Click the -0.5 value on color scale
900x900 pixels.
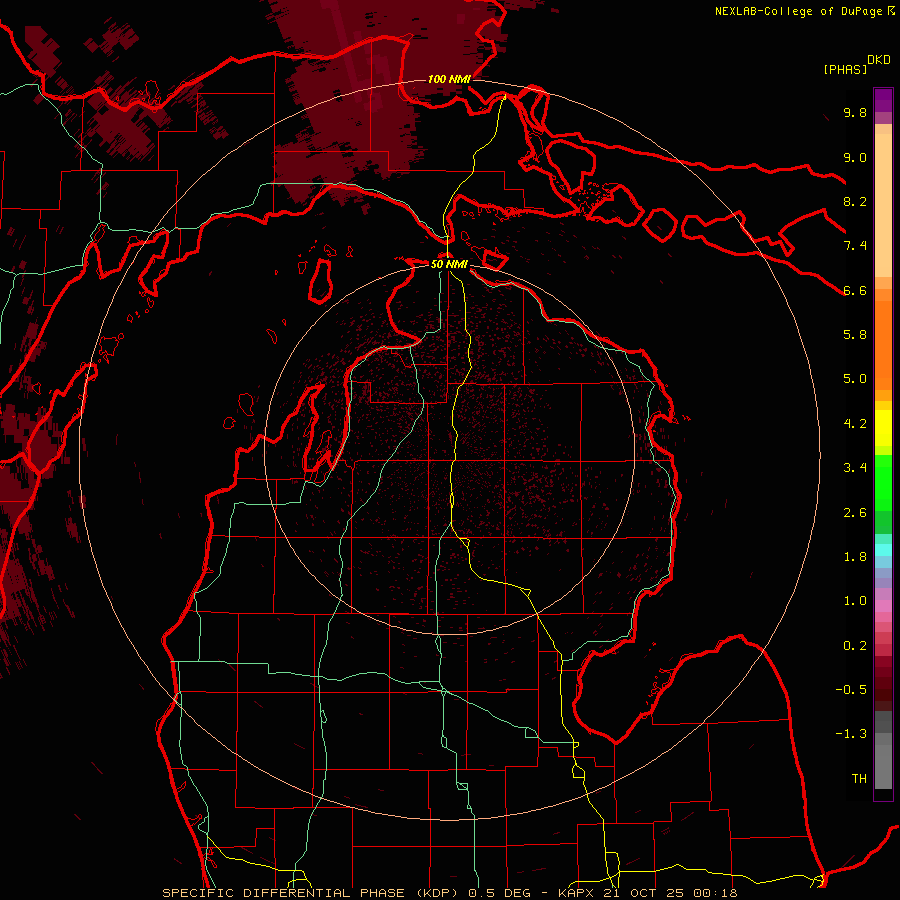click(851, 690)
